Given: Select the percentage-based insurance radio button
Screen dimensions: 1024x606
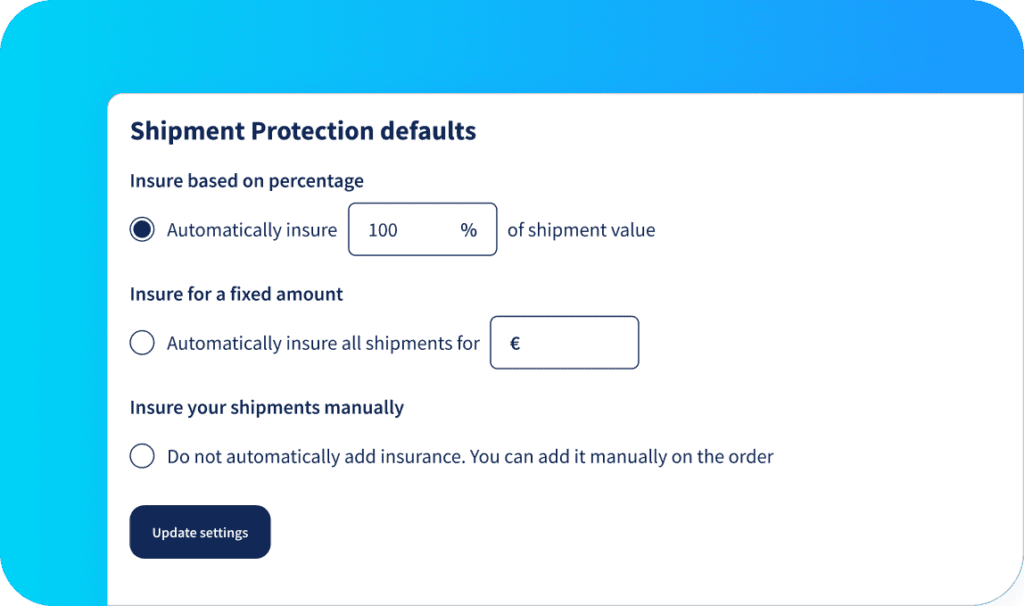Looking at the screenshot, I should tap(141, 229).
